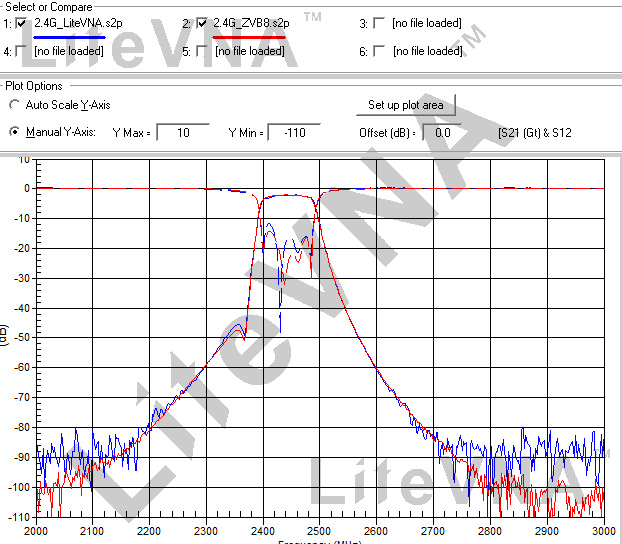Click slot 6 "no file loaded" label

click(427, 50)
